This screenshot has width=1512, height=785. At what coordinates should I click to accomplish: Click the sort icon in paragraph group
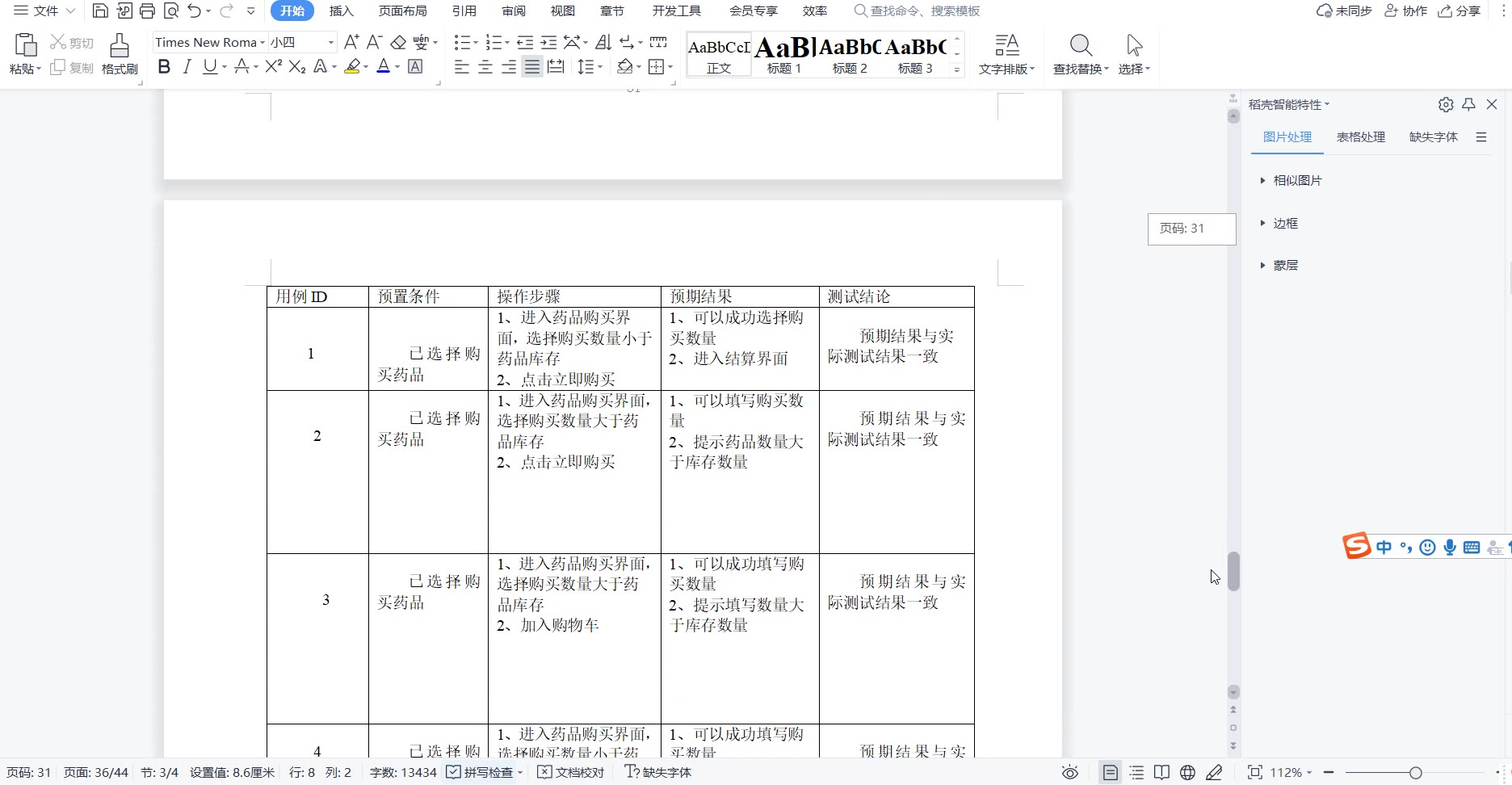[603, 42]
